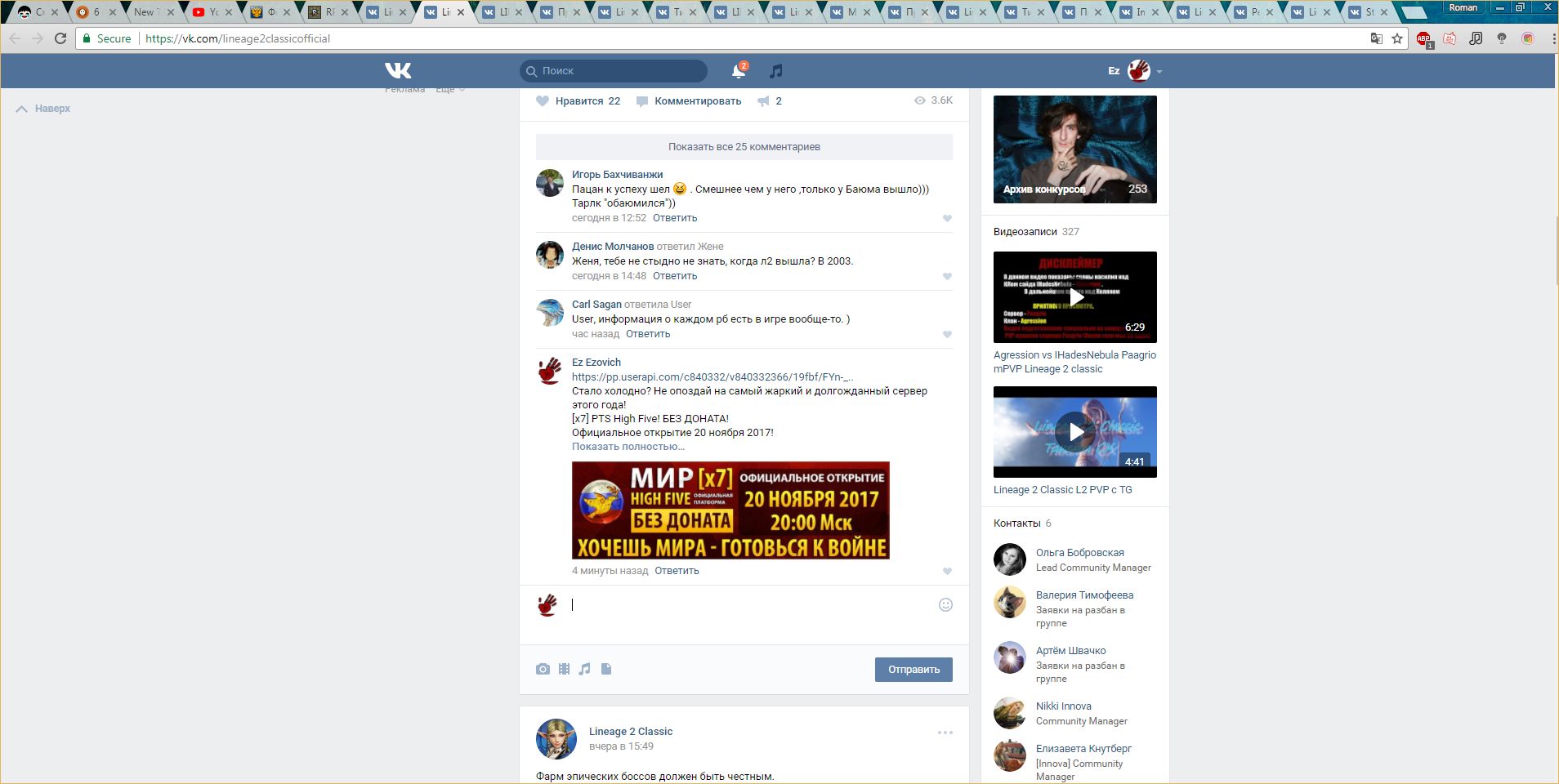Expand comment with Показать полностью

[x=628, y=447]
